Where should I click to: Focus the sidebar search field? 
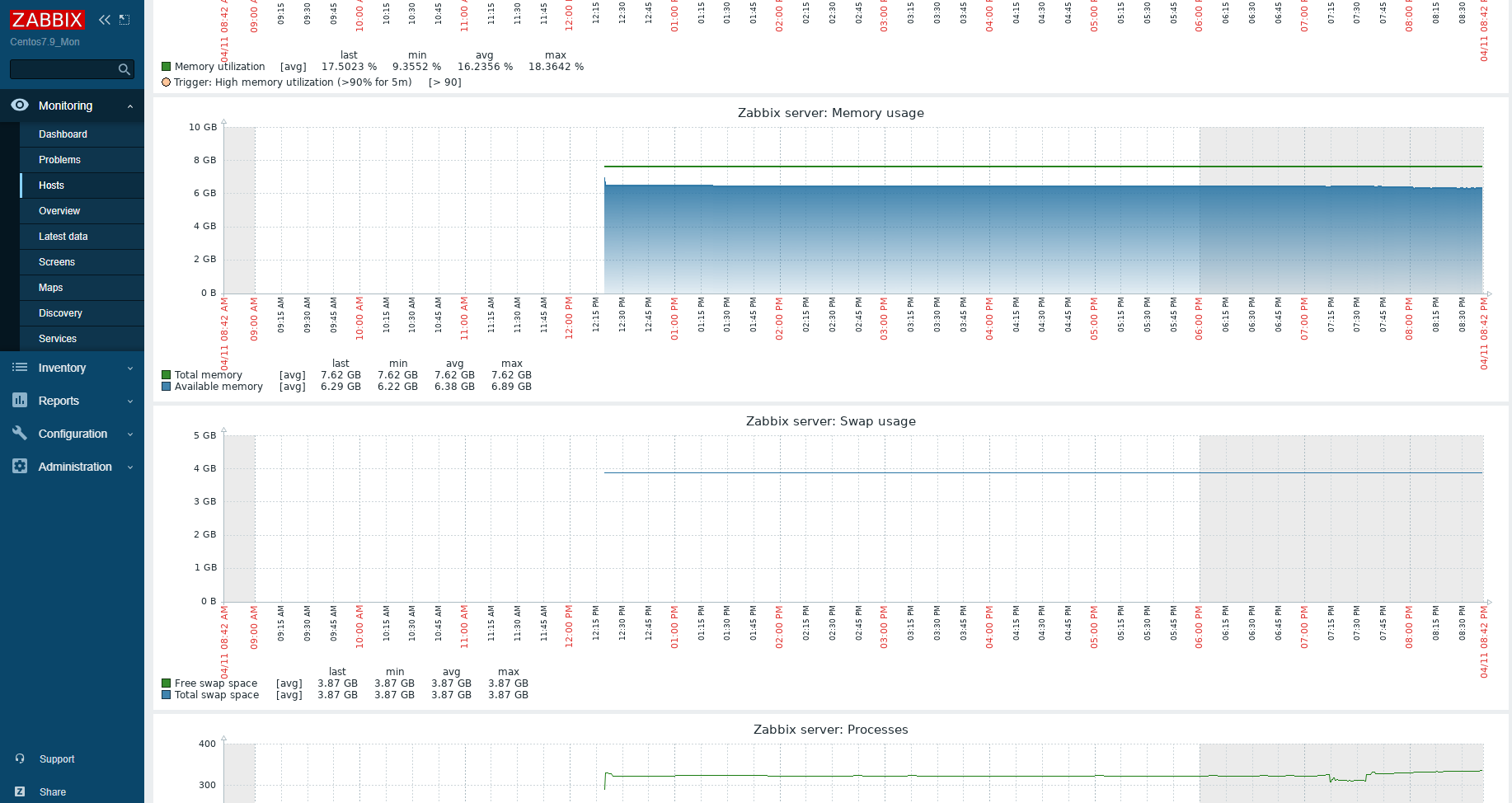(72, 69)
